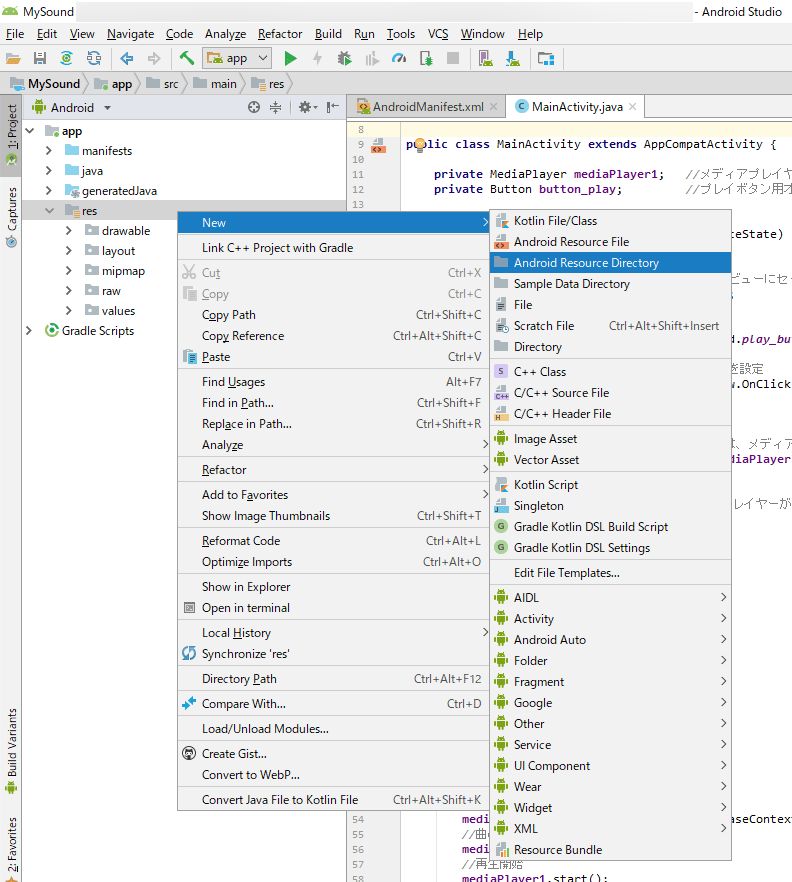Choose Image Asset from New submenu
The width and height of the screenshot is (792, 882).
(610, 439)
